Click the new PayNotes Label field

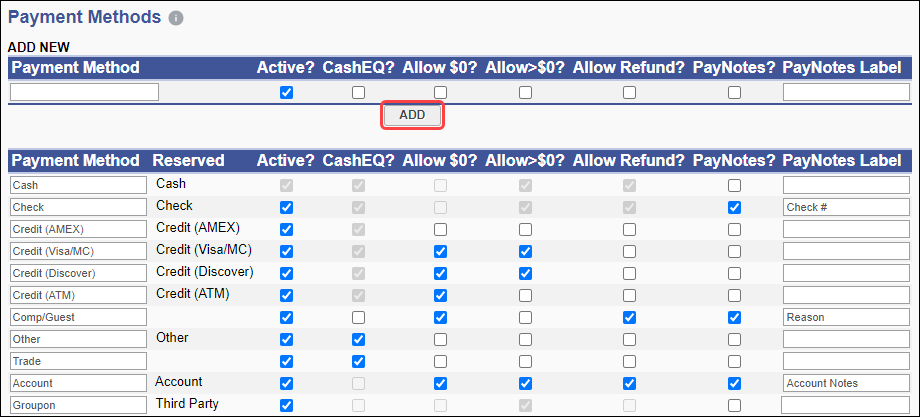(846, 92)
